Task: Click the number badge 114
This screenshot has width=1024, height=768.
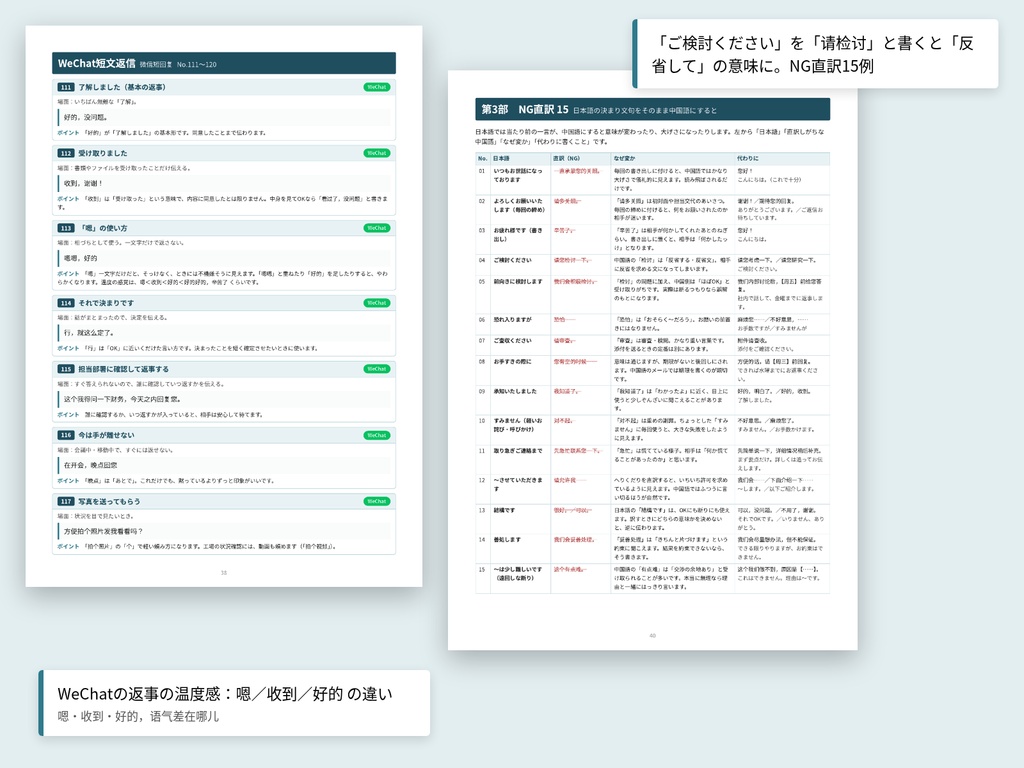Action: click(66, 303)
